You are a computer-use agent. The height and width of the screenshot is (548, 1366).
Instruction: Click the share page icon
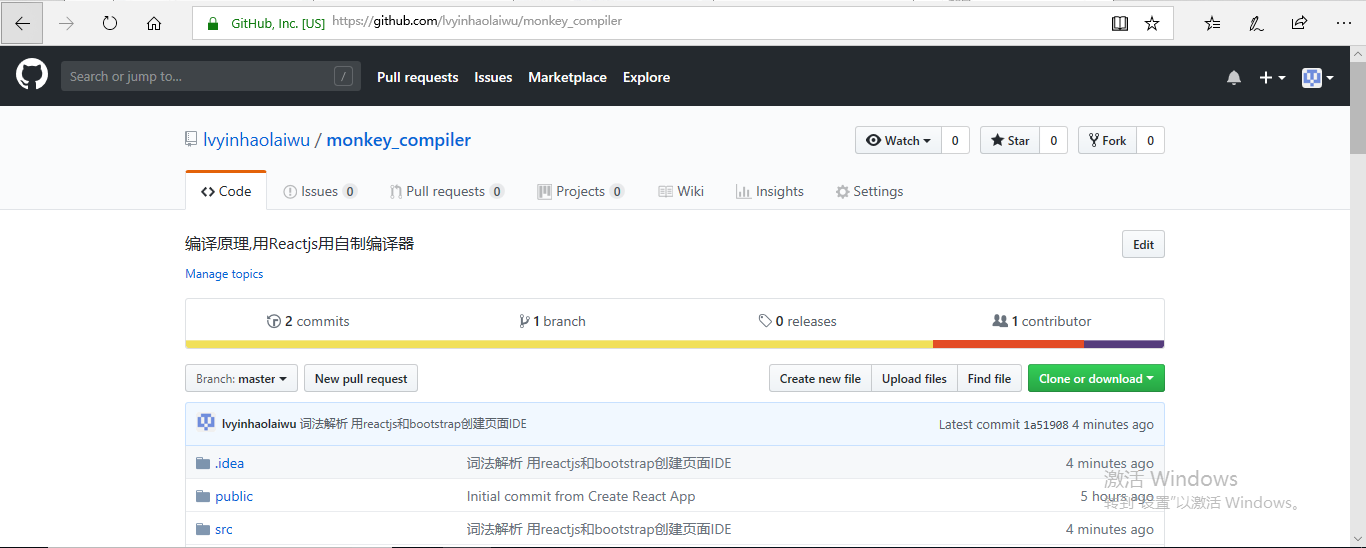point(1299,23)
